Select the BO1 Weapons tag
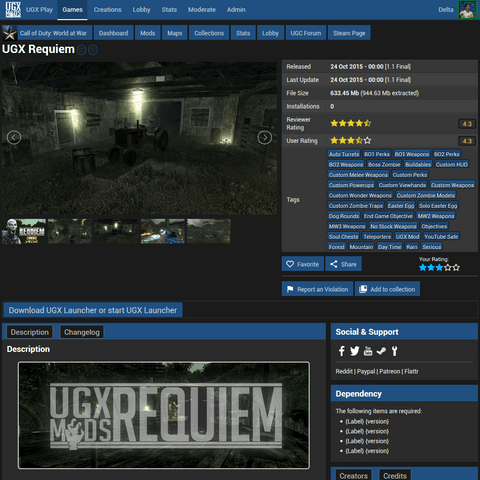480x480 pixels. pos(412,154)
